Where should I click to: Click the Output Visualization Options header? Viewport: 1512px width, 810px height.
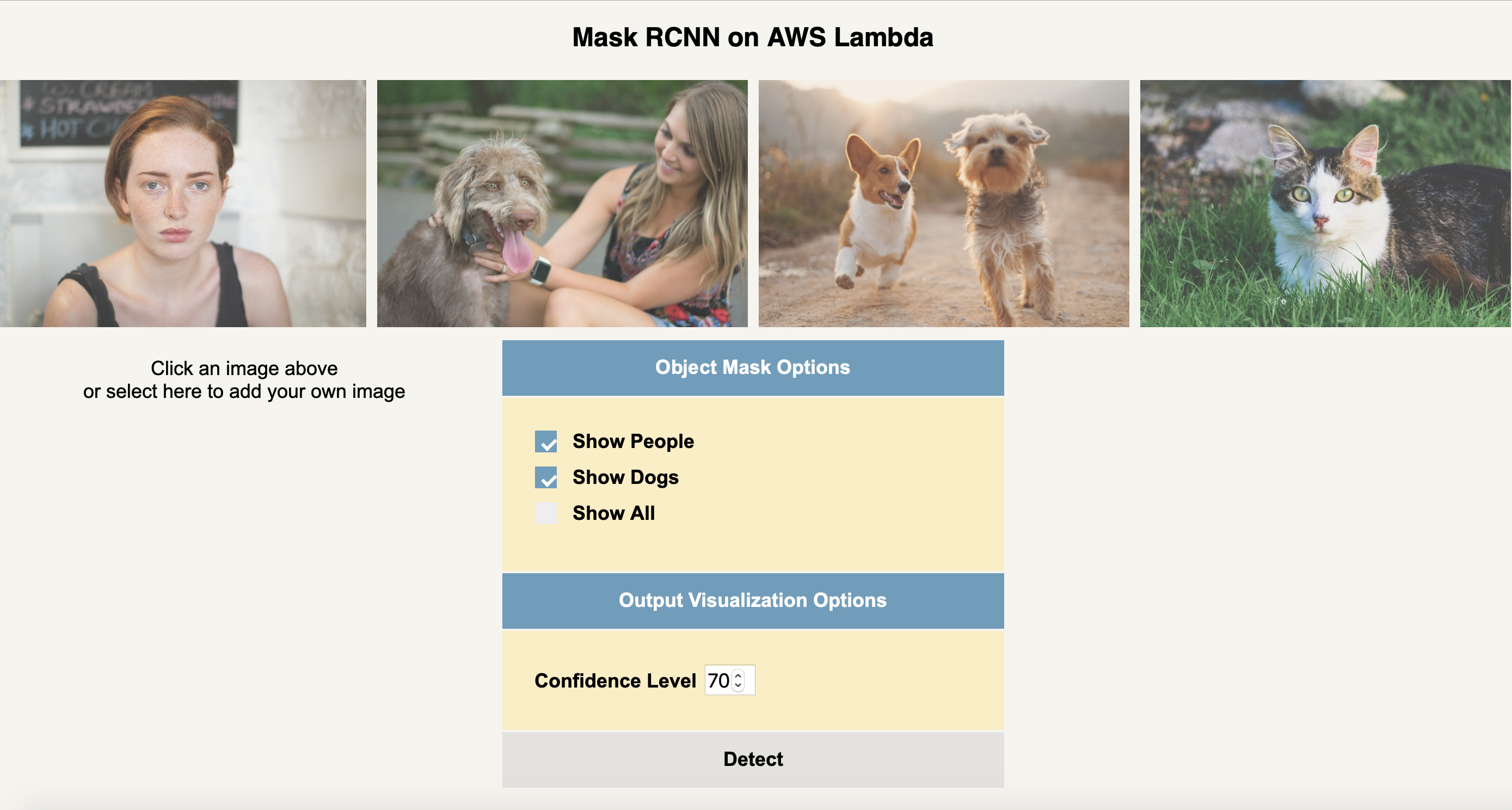753,600
